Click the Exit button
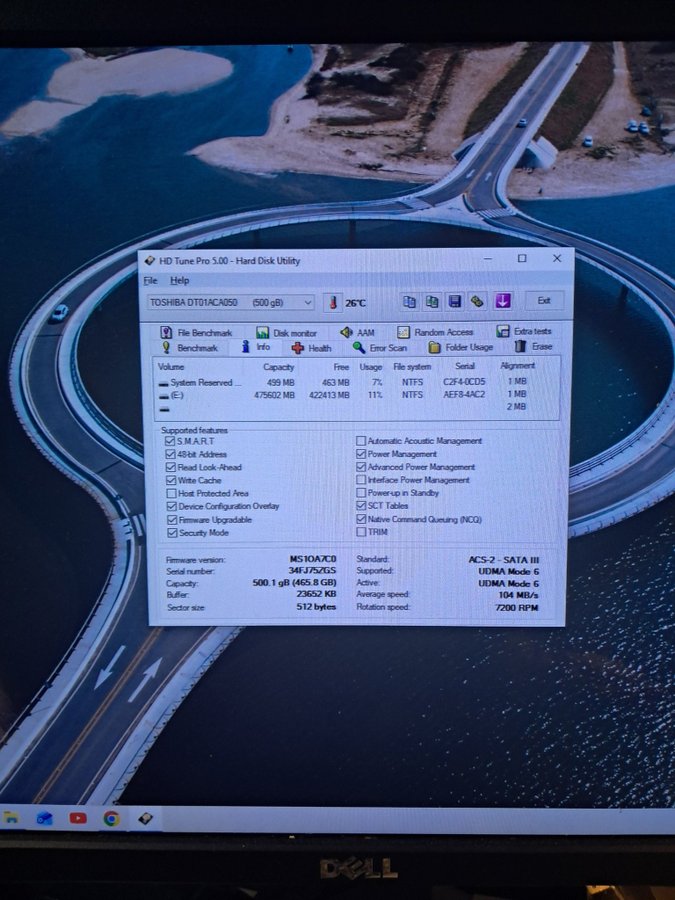 [544, 300]
